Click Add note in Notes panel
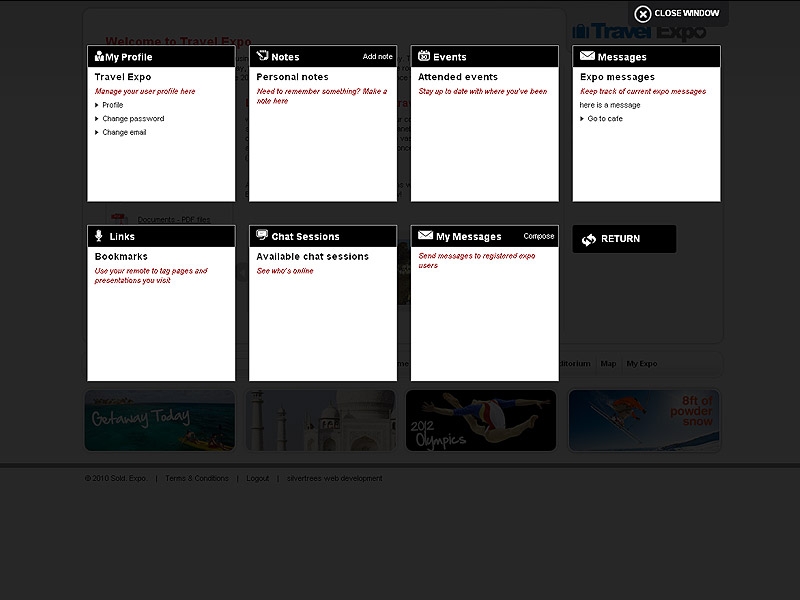The width and height of the screenshot is (800, 600). click(x=377, y=57)
